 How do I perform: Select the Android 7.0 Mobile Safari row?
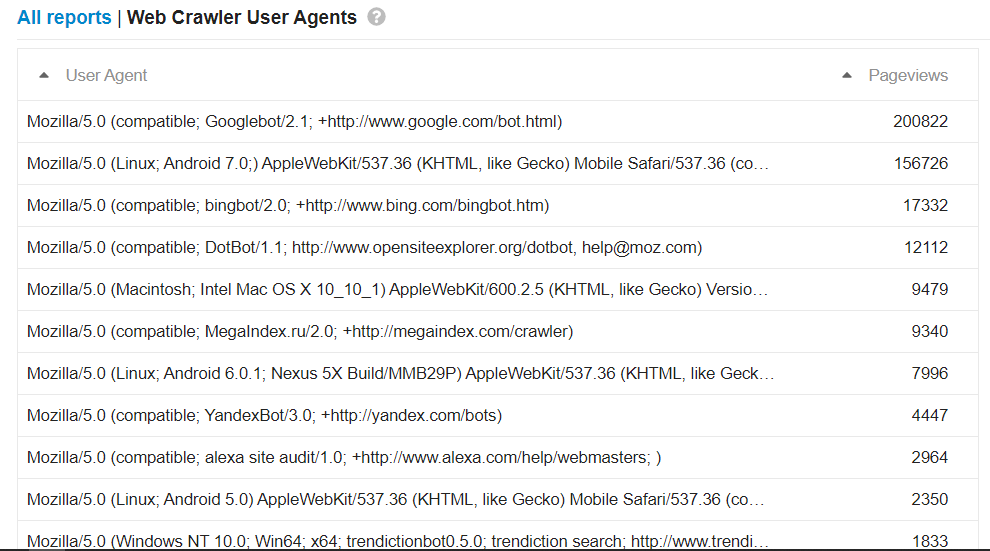pos(498,163)
